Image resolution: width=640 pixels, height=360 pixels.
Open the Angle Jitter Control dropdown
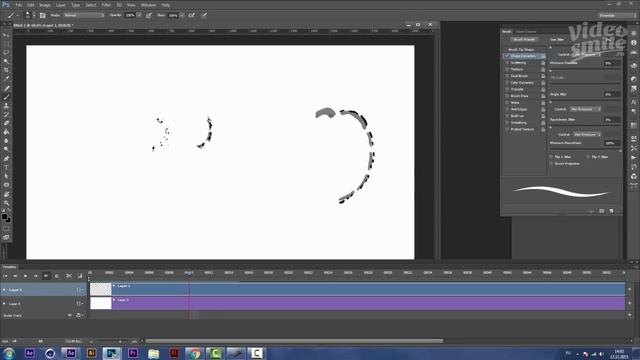click(586, 109)
